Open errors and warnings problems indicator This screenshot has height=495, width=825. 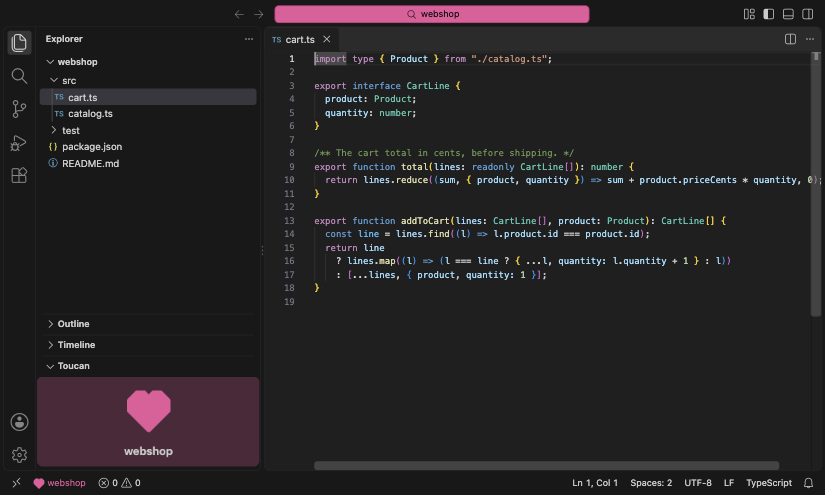(x=120, y=483)
